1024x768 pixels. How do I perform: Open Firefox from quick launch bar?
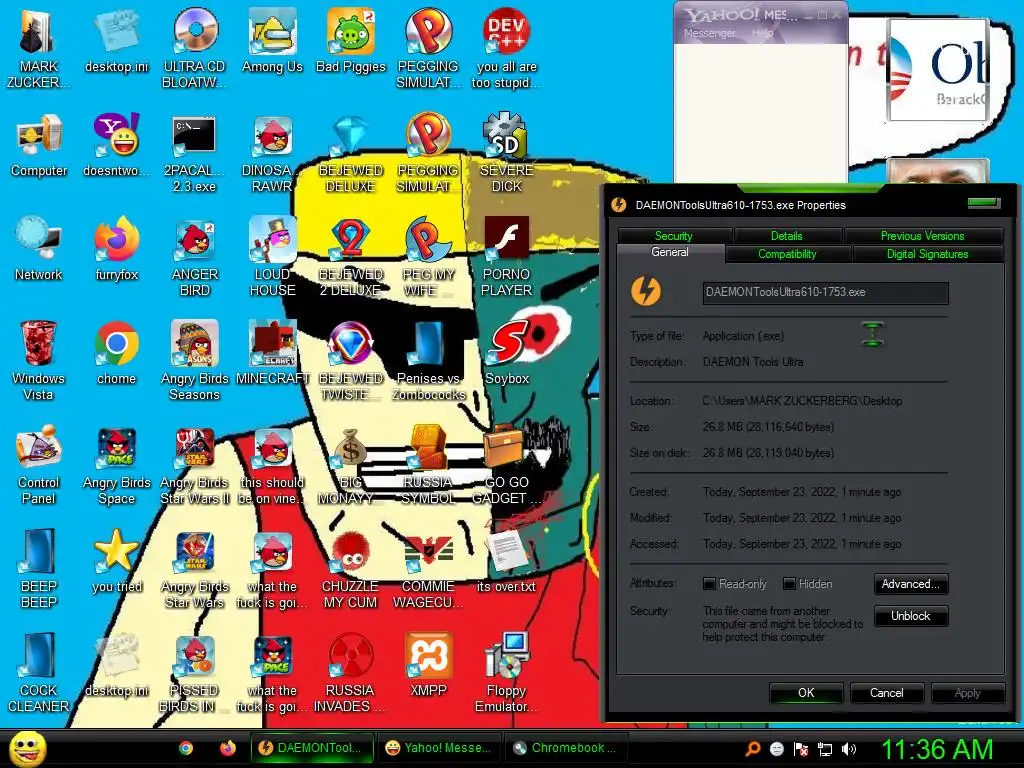point(227,748)
